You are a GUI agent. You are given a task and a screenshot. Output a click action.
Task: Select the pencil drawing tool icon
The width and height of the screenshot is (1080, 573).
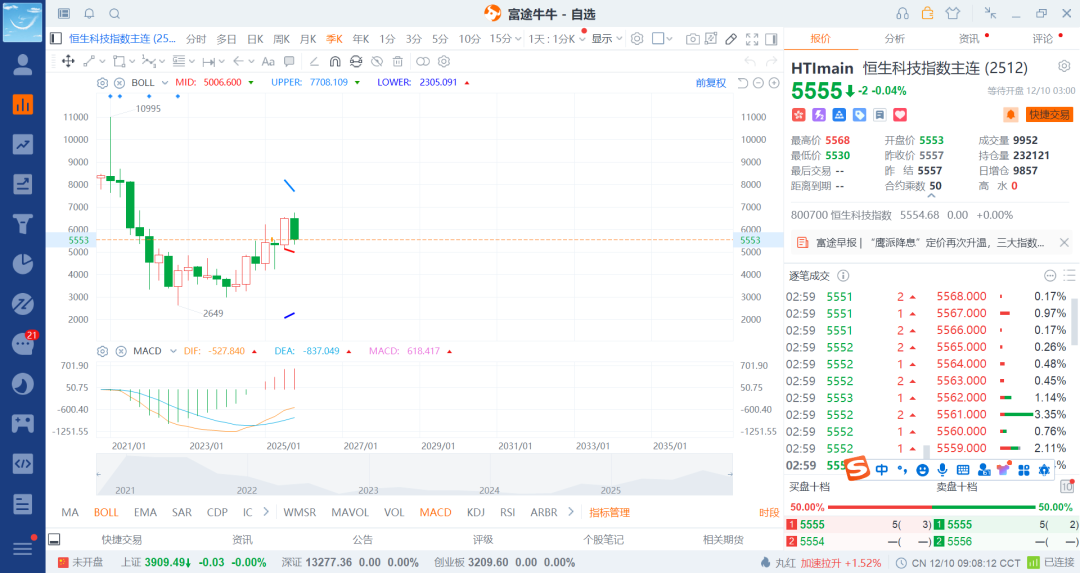tap(731, 39)
